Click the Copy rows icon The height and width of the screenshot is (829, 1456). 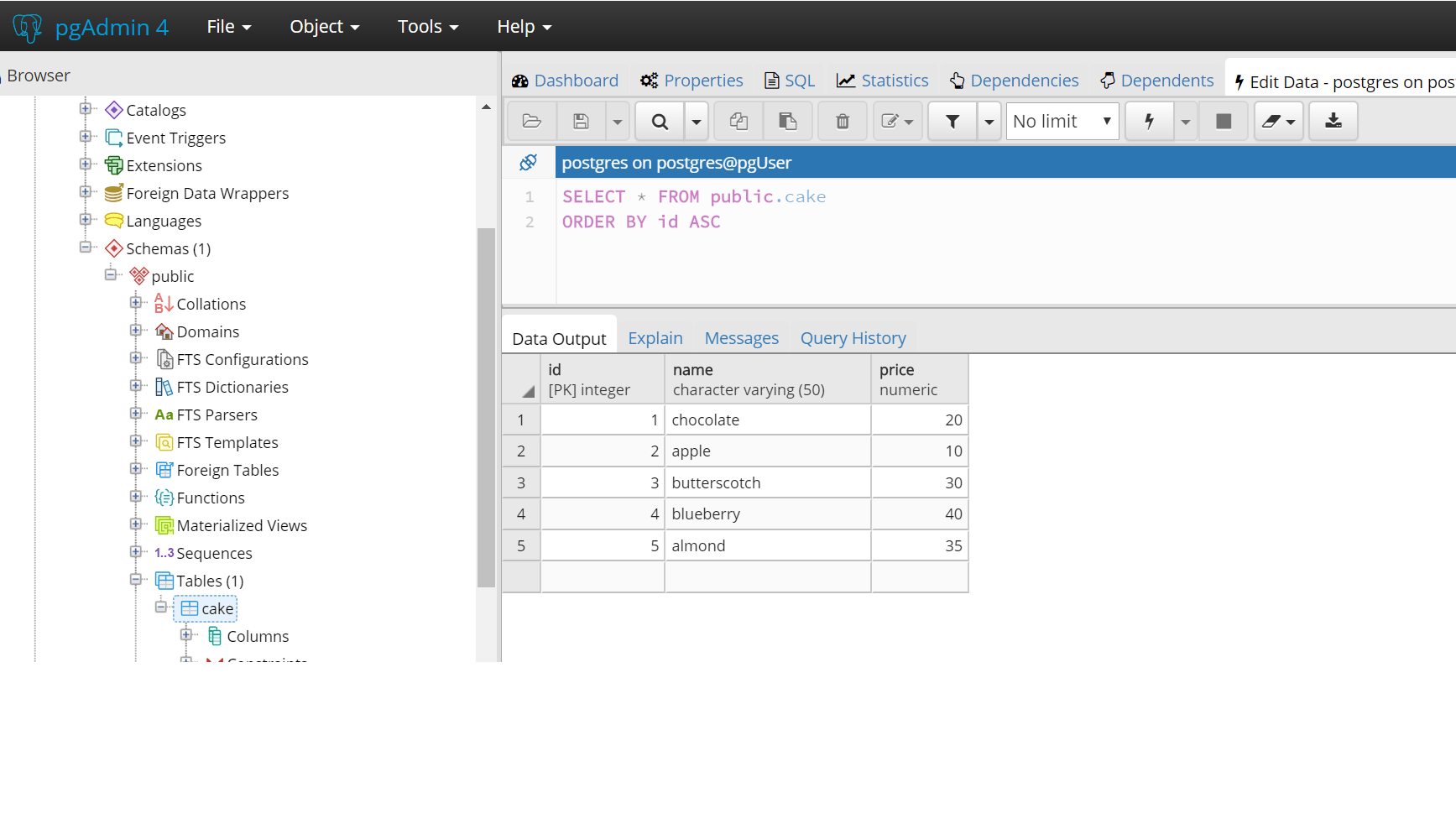[738, 122]
